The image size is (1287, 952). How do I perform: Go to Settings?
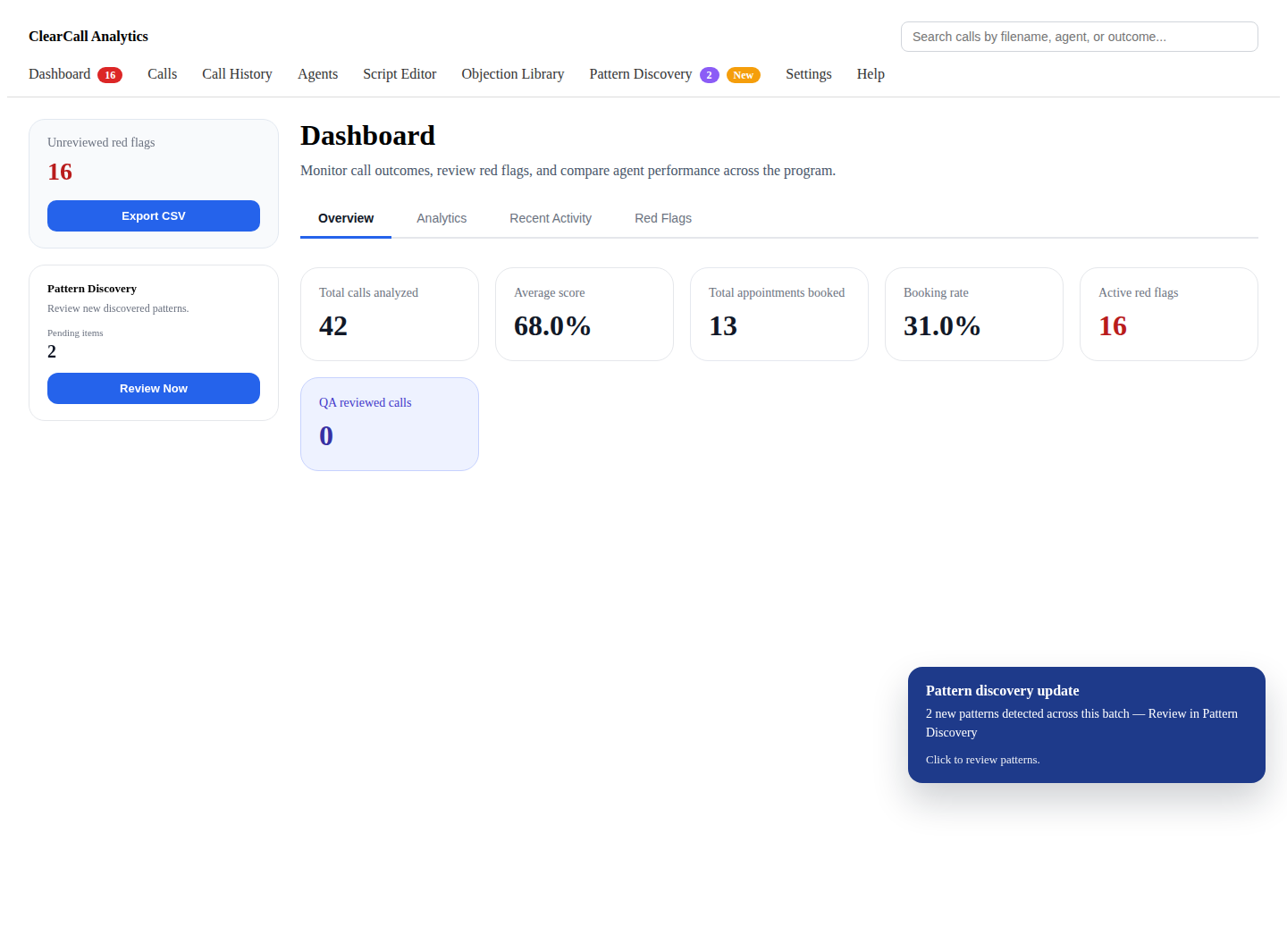(x=808, y=74)
